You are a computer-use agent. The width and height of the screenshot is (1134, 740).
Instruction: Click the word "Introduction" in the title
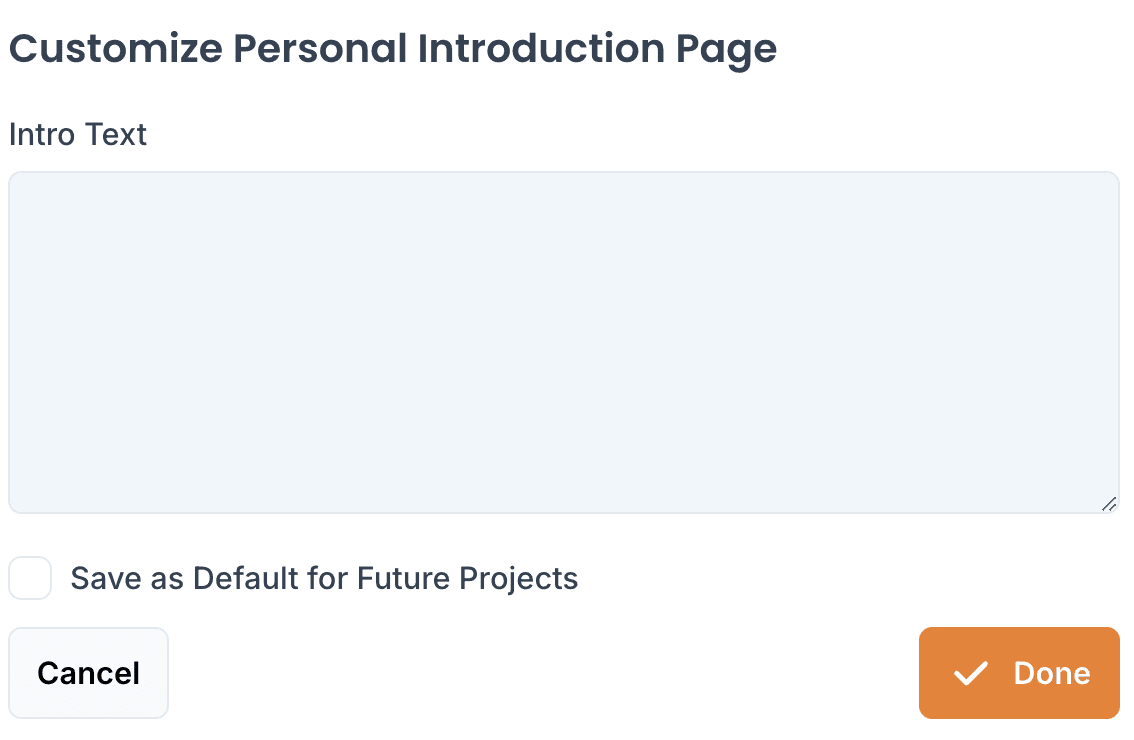pyautogui.click(x=541, y=48)
